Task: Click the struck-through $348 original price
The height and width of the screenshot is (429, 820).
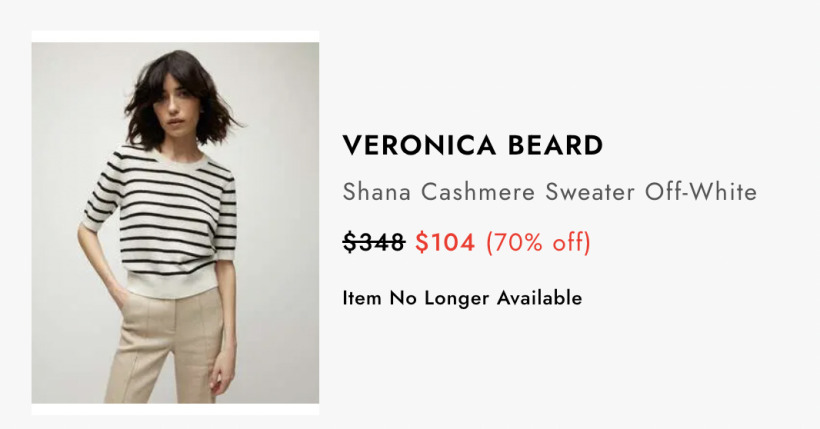Action: (374, 242)
